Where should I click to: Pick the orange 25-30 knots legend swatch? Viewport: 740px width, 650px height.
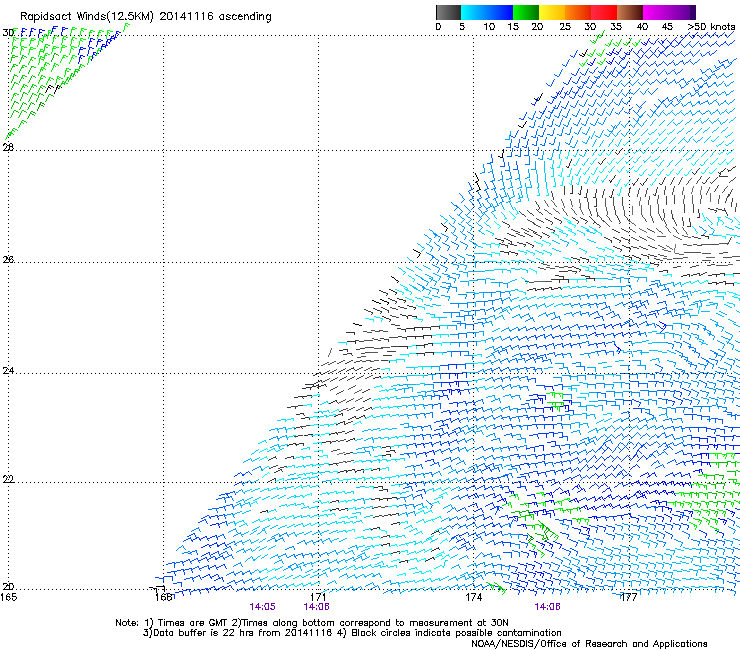[578, 12]
